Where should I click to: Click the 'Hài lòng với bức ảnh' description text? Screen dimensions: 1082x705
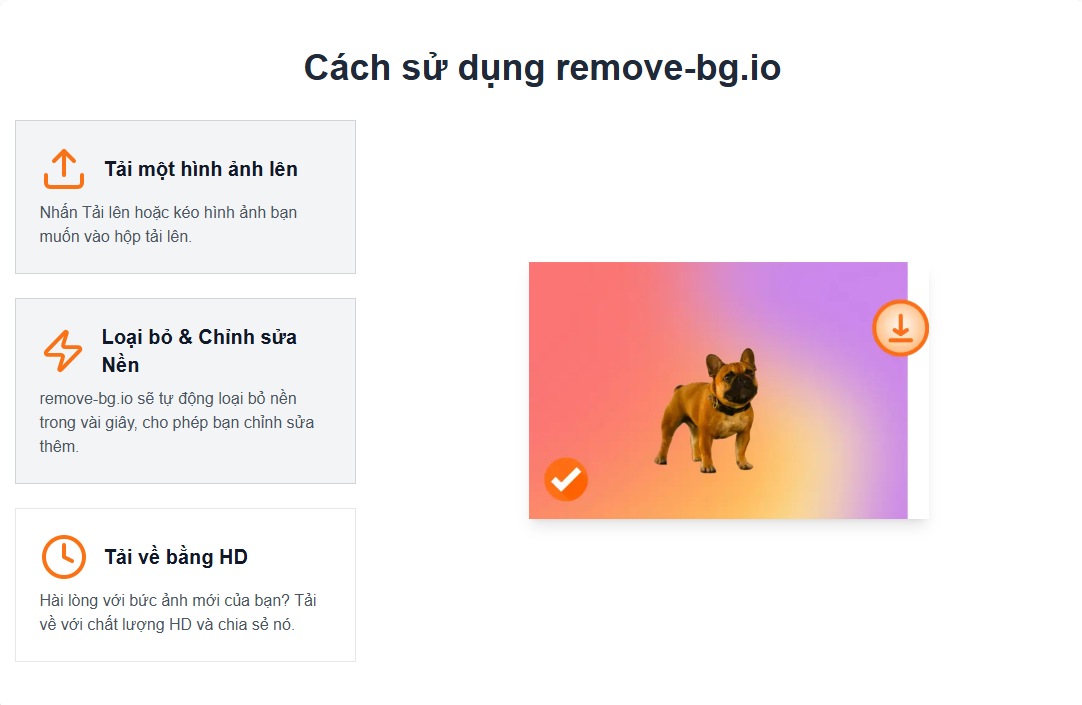coord(178,612)
